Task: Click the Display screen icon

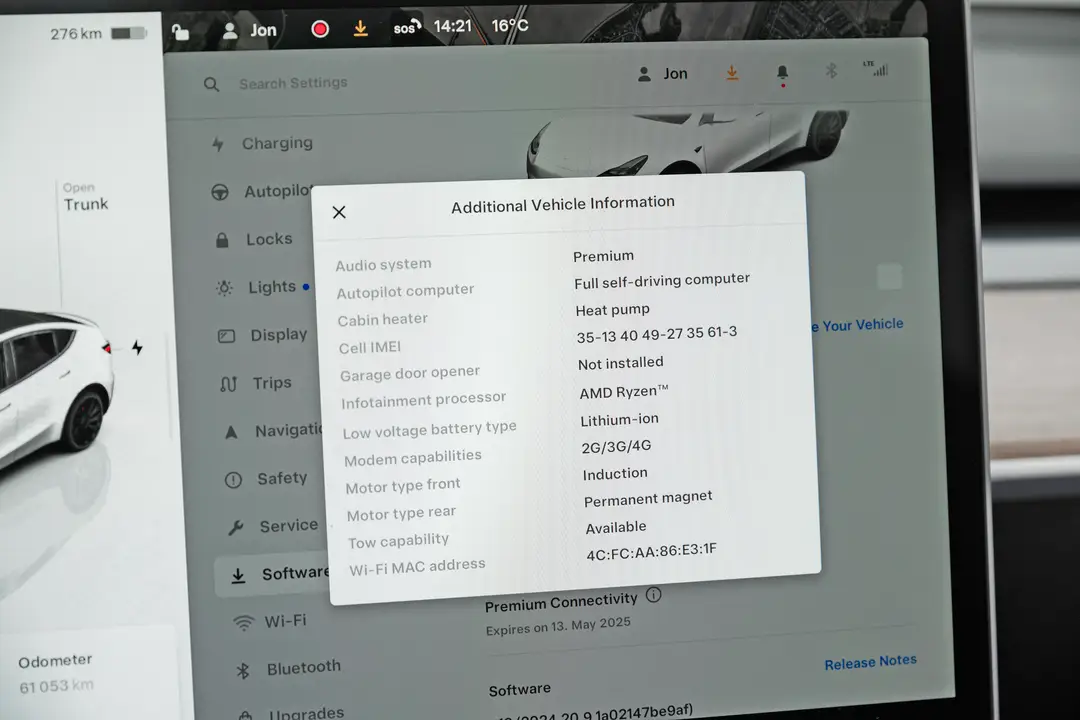Action: [x=227, y=336]
